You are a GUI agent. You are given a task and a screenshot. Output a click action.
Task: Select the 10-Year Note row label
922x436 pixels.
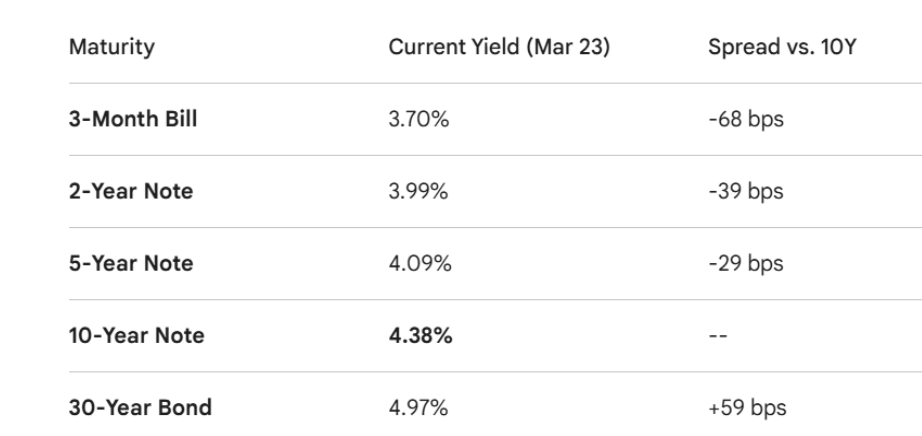pyautogui.click(x=137, y=335)
